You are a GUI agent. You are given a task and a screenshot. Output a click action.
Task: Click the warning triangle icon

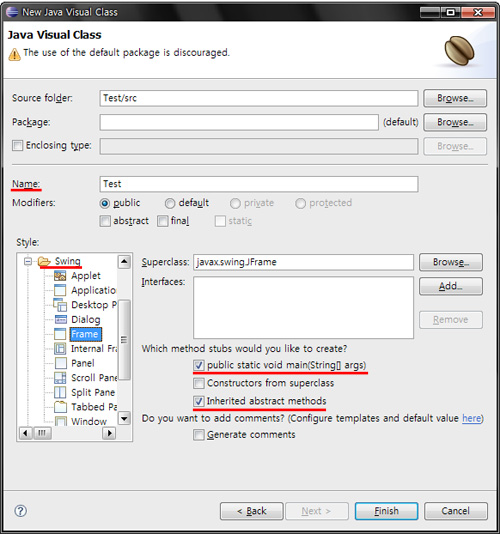click(15, 54)
